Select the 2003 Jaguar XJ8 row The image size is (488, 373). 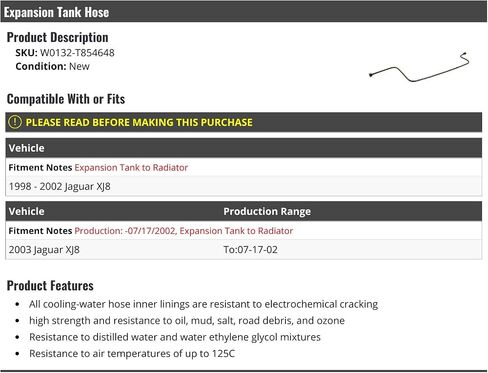tap(244, 249)
